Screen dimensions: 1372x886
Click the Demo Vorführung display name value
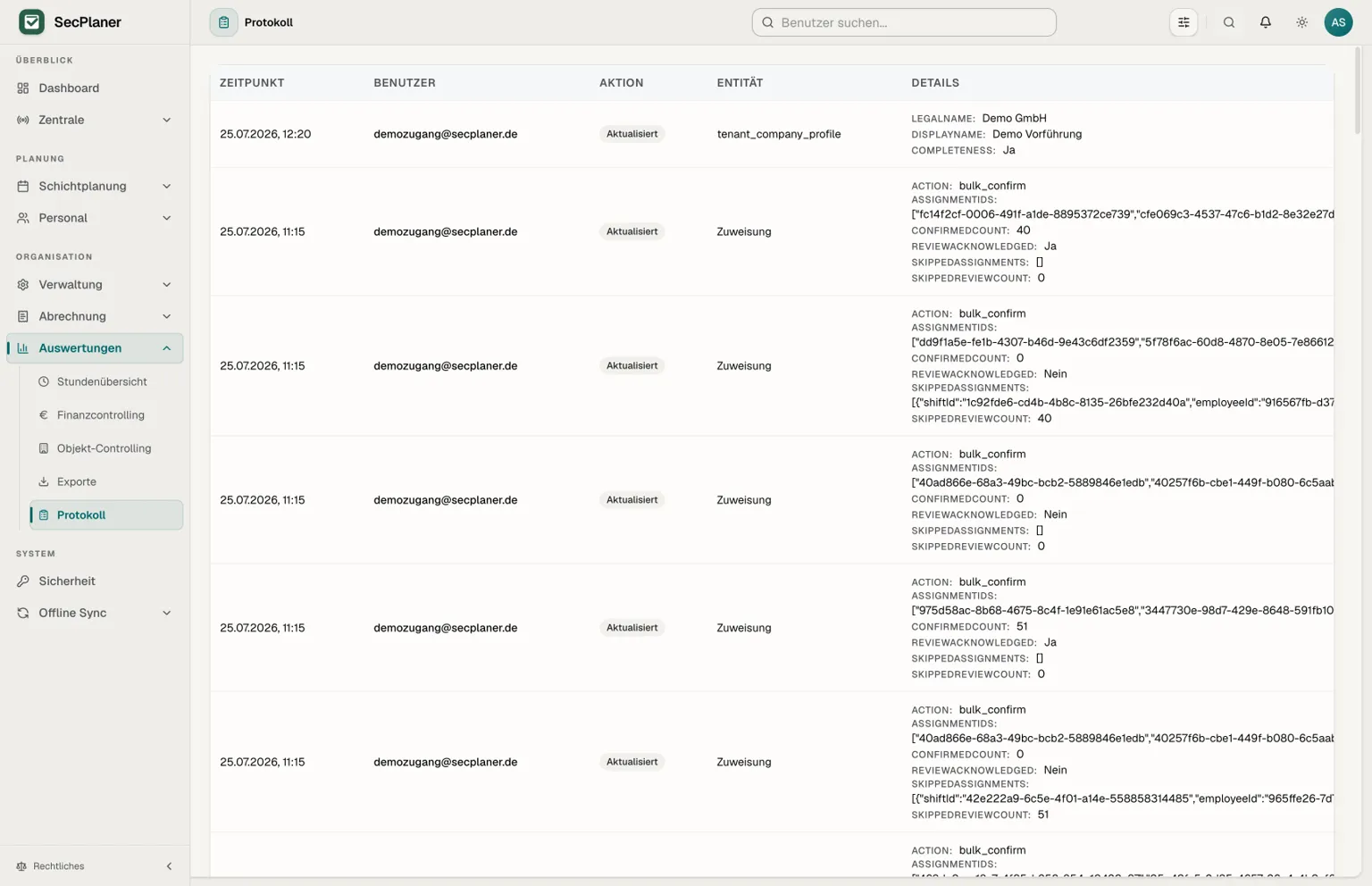[x=1037, y=134]
